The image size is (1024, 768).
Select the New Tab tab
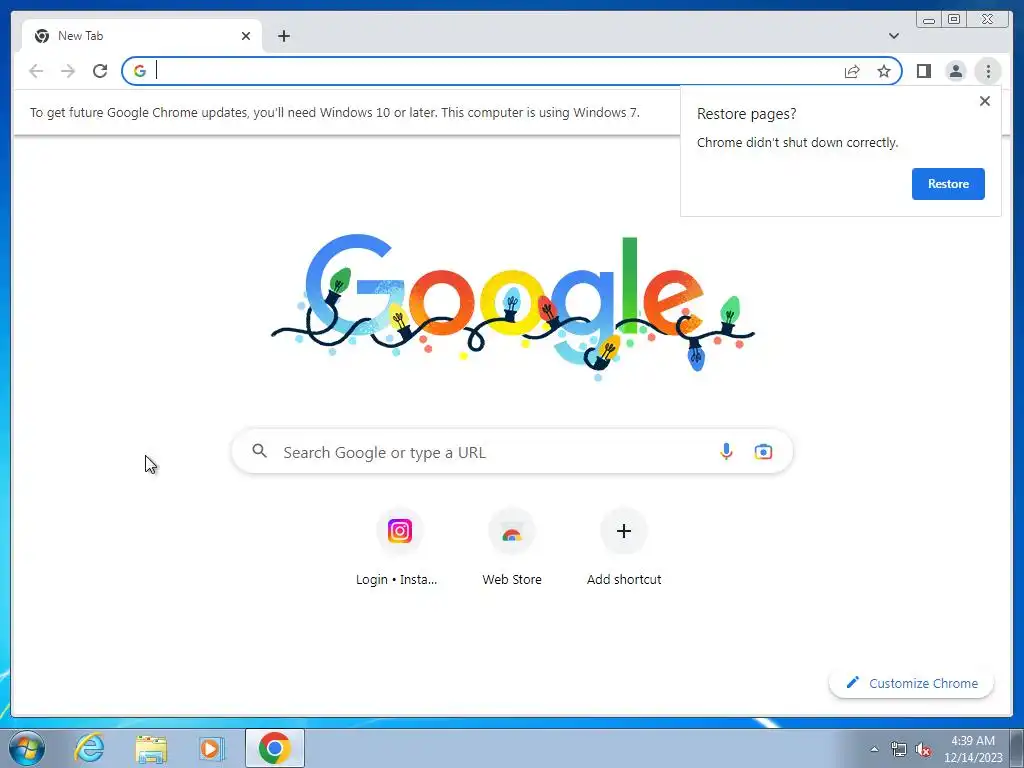tap(142, 36)
